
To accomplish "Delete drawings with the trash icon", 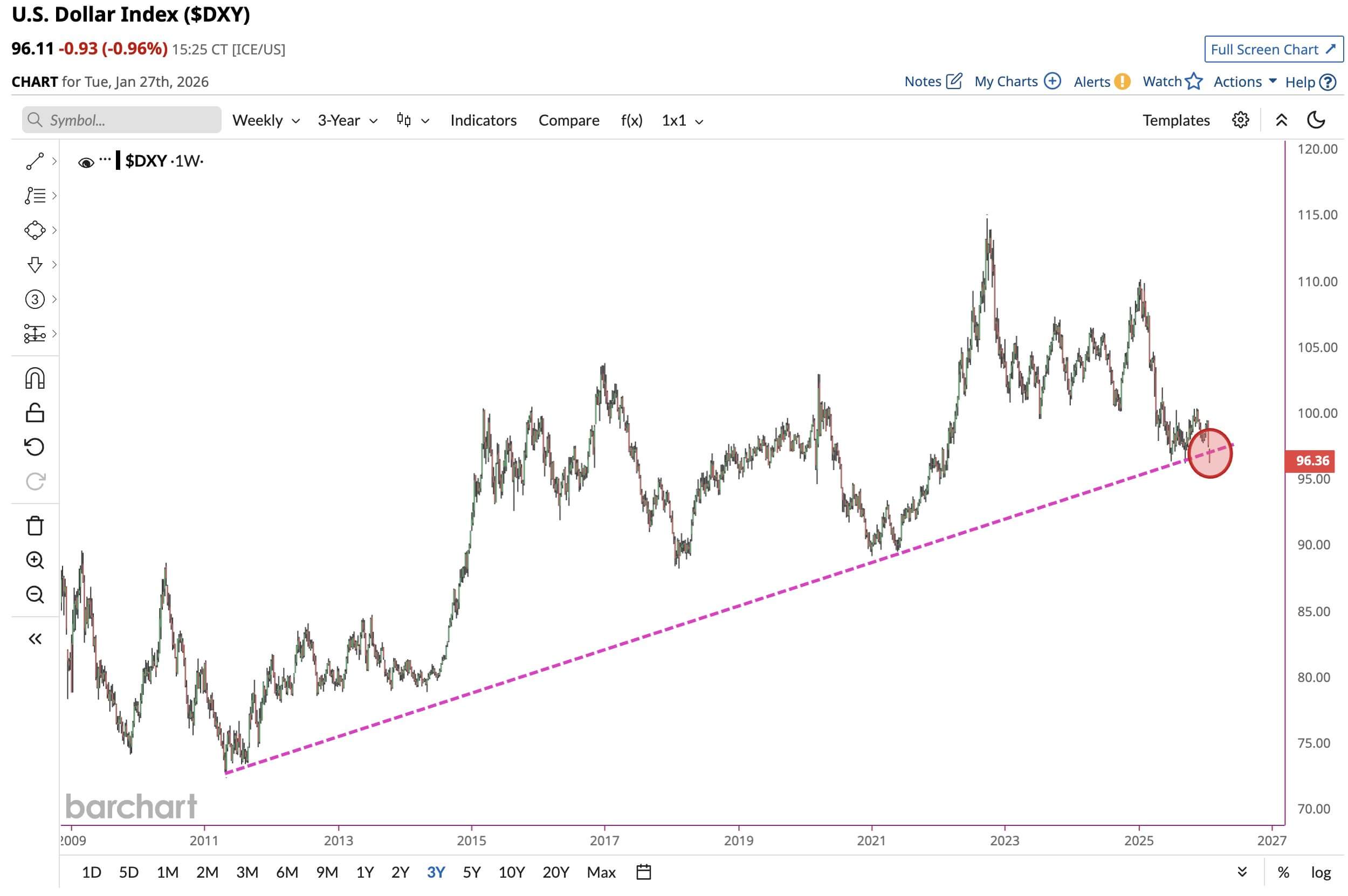I will click(35, 526).
